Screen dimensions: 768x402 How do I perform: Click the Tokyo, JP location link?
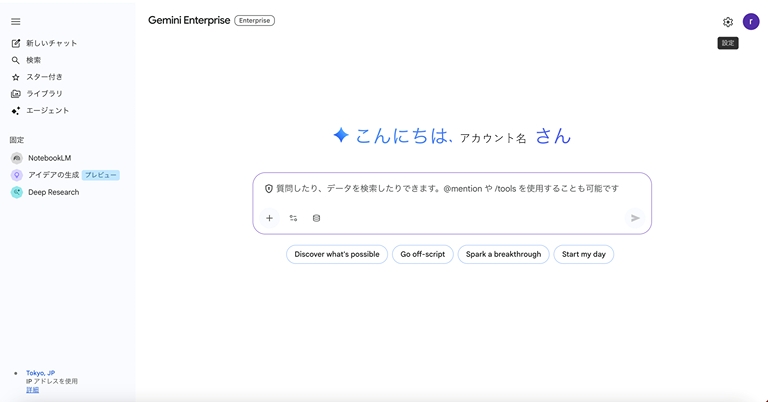41,373
